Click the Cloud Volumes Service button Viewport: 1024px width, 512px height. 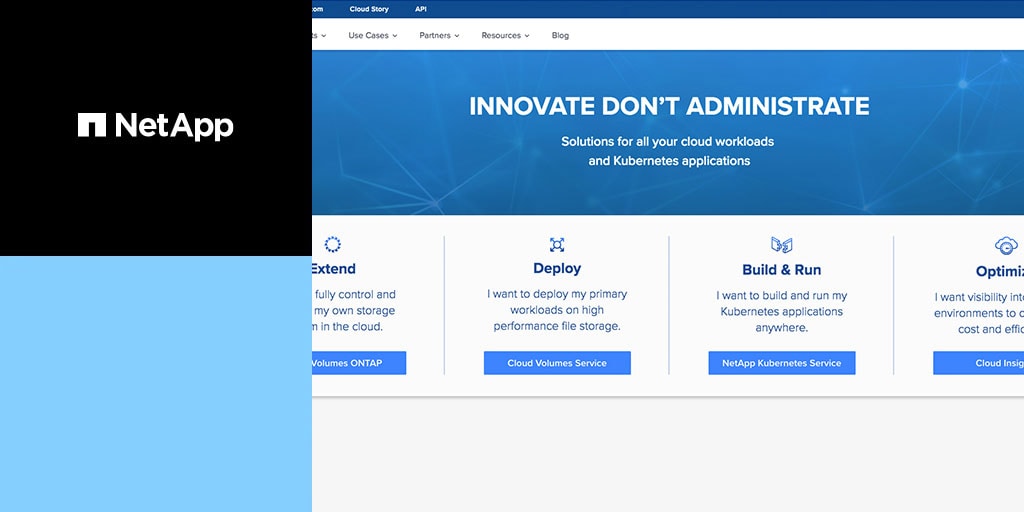(557, 363)
